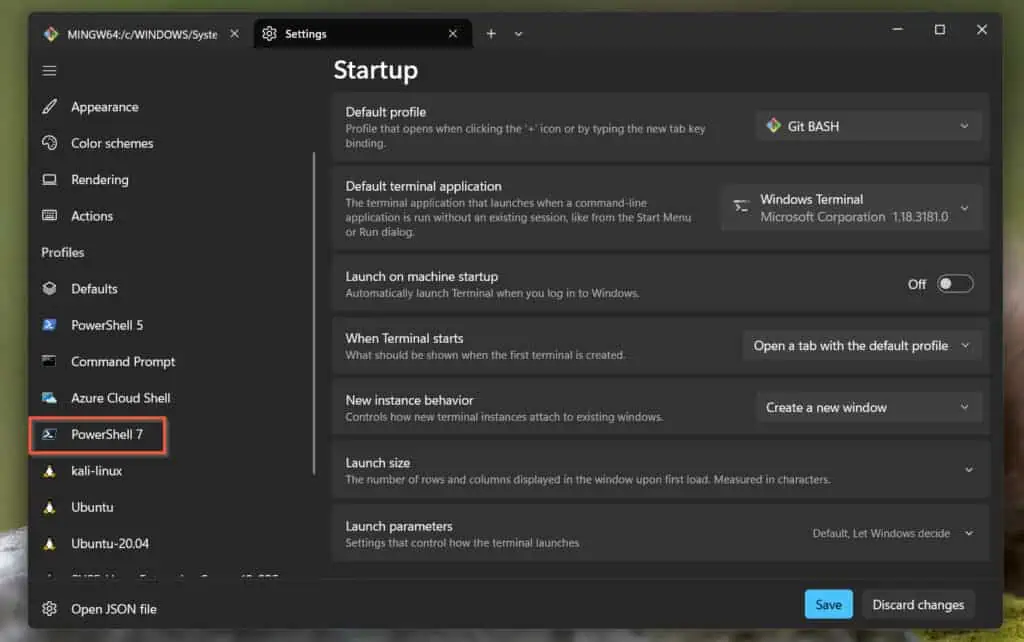Switch to the Settings tab
This screenshot has width=1024, height=642.
(x=362, y=34)
